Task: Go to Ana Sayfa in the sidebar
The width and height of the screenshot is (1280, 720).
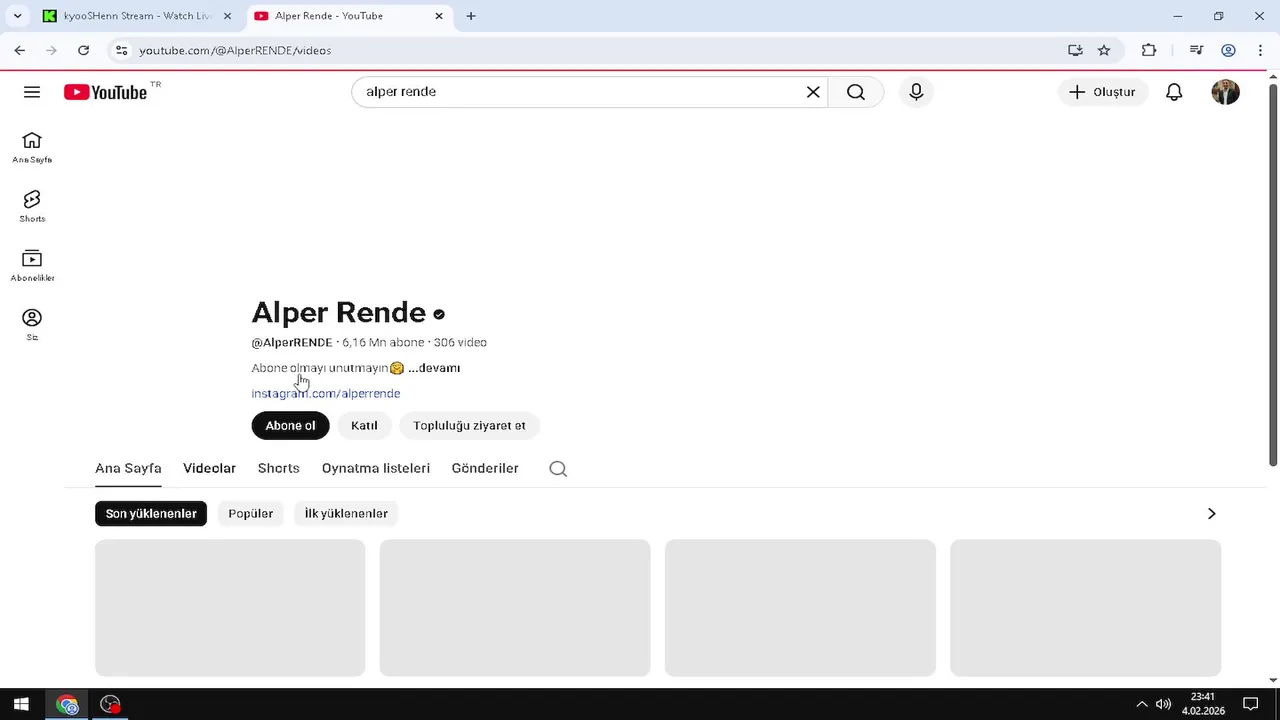Action: coord(32,147)
